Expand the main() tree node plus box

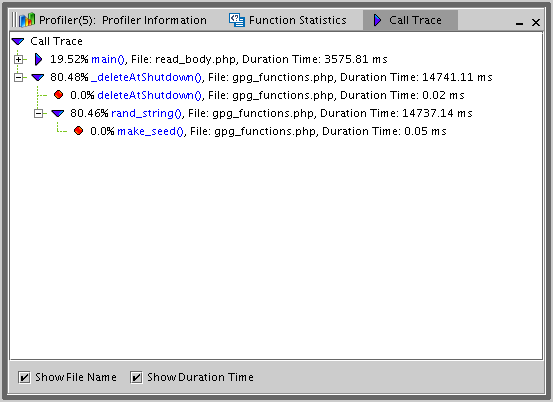[x=18, y=59]
